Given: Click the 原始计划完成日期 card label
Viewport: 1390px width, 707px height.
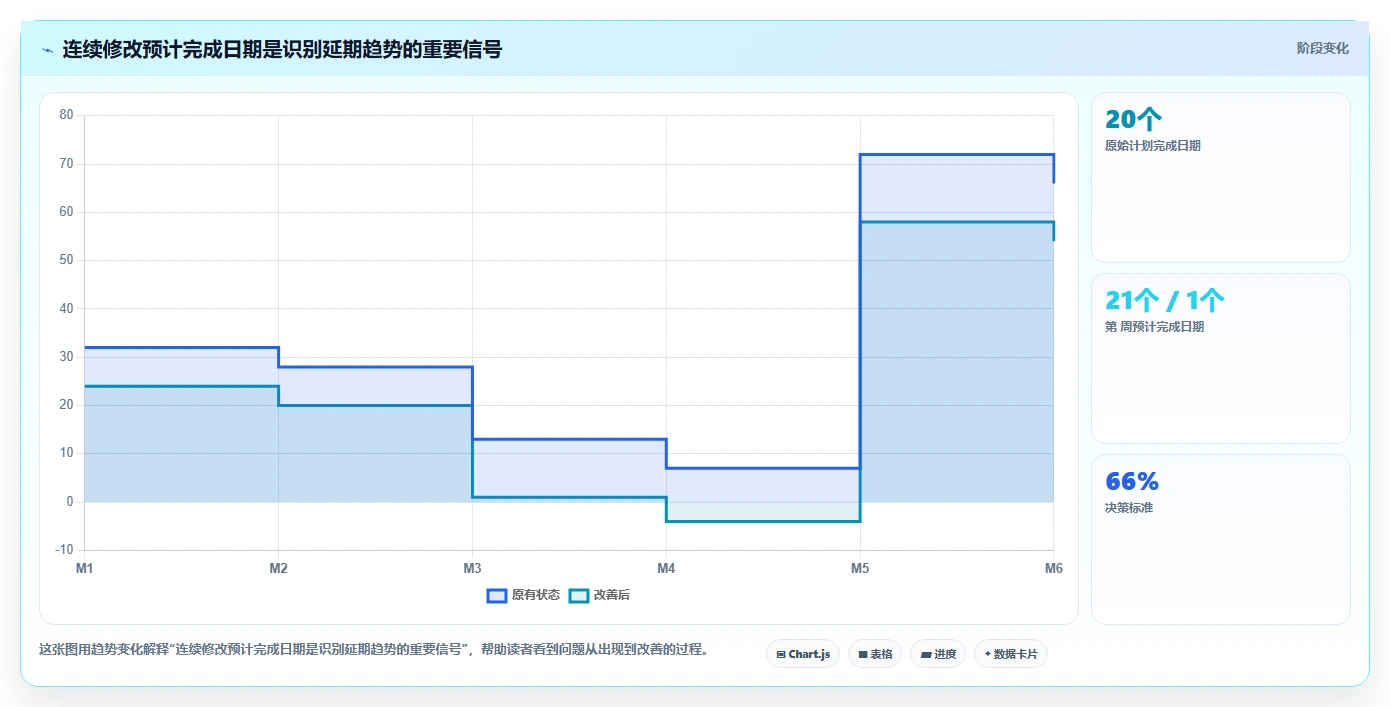Looking at the screenshot, I should coord(1153,146).
